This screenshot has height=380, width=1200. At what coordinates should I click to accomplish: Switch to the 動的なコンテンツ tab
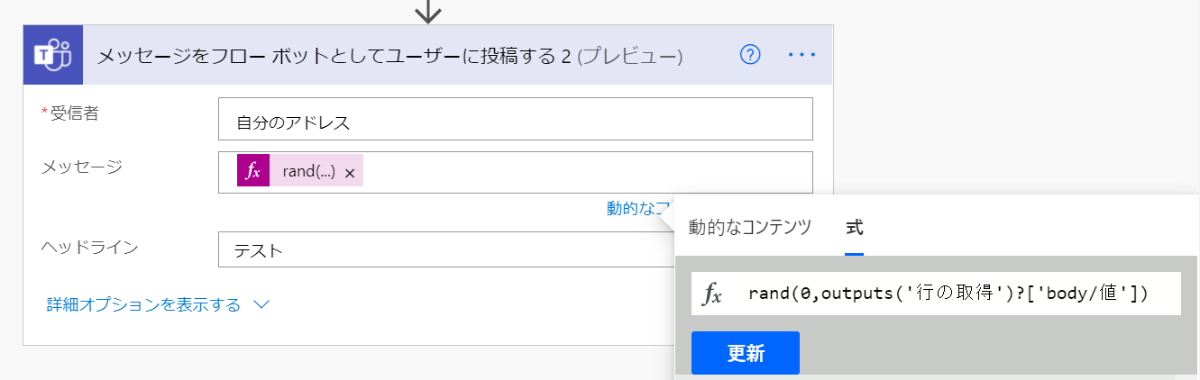click(x=750, y=227)
